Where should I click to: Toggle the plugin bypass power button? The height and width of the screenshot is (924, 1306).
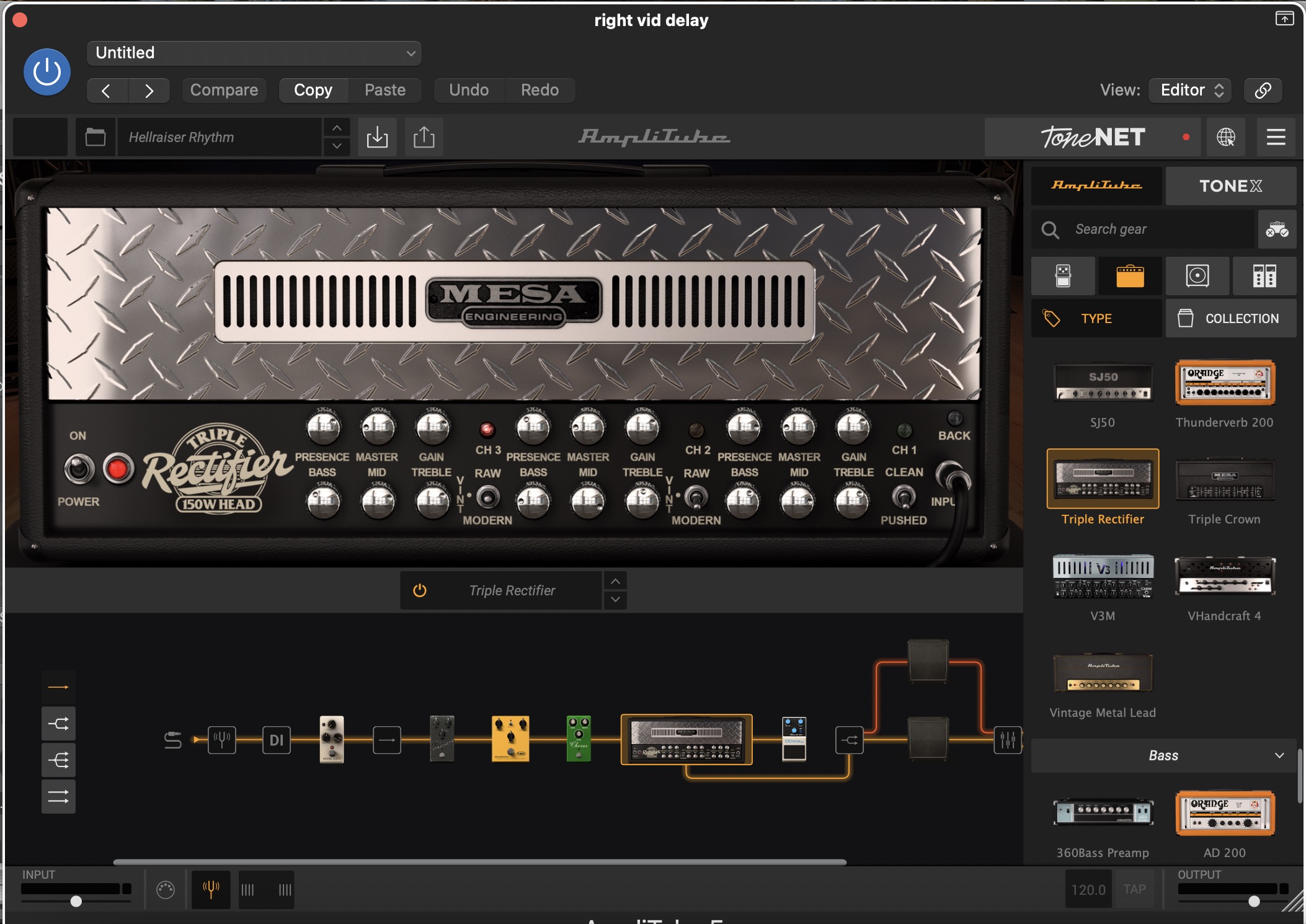47,72
